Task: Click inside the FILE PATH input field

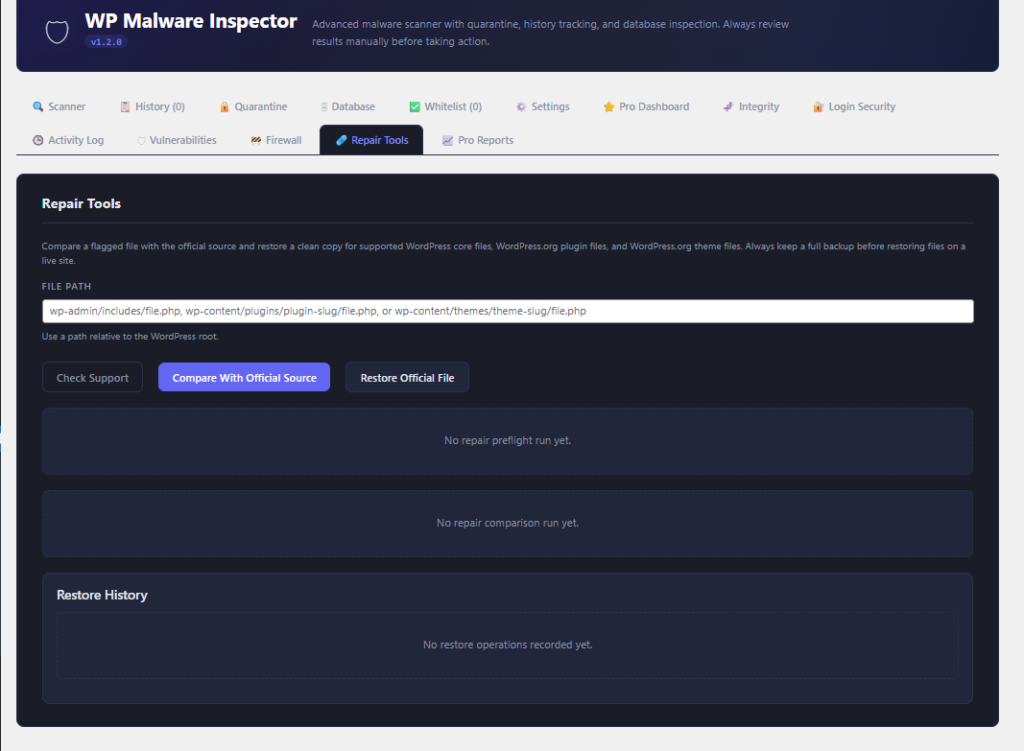Action: click(x=507, y=311)
